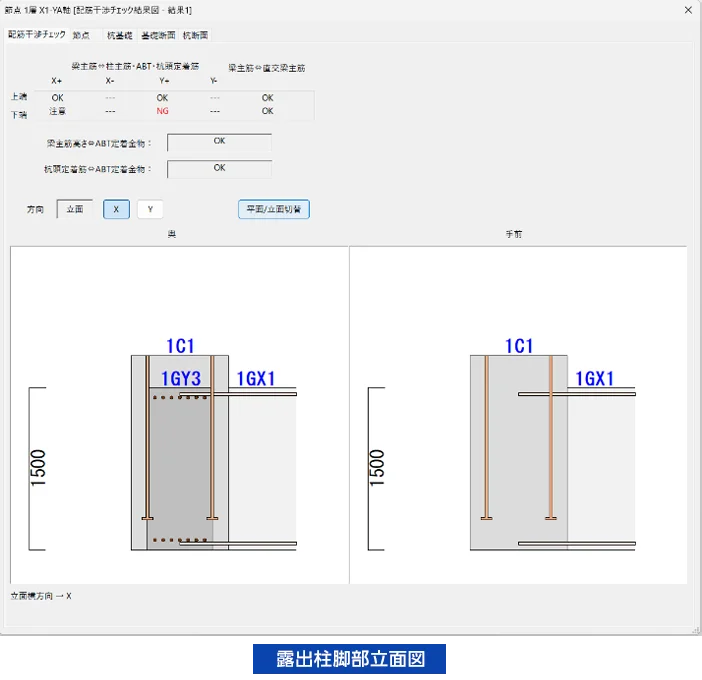The image size is (702, 680).
Task: Click the 1500 dimension in the right drawing
Action: coord(377,468)
